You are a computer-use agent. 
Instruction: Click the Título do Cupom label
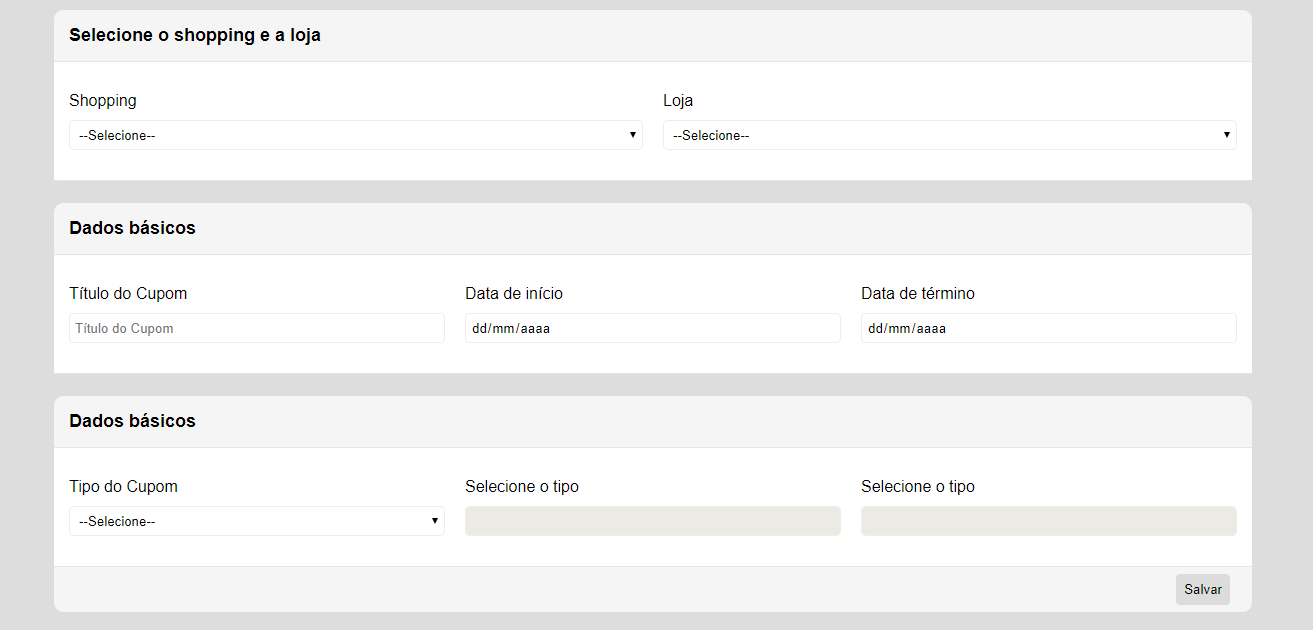pos(128,293)
